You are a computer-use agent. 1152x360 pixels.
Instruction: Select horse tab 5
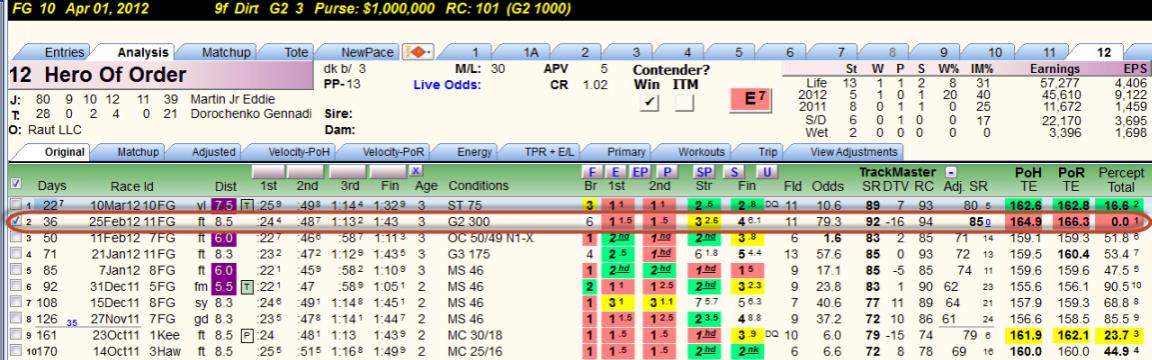(738, 52)
